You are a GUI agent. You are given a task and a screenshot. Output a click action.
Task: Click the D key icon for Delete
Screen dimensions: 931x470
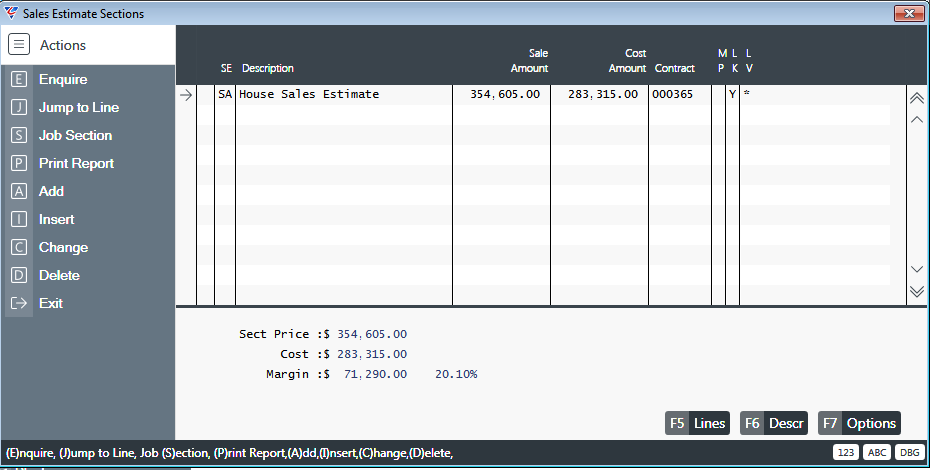tap(19, 275)
